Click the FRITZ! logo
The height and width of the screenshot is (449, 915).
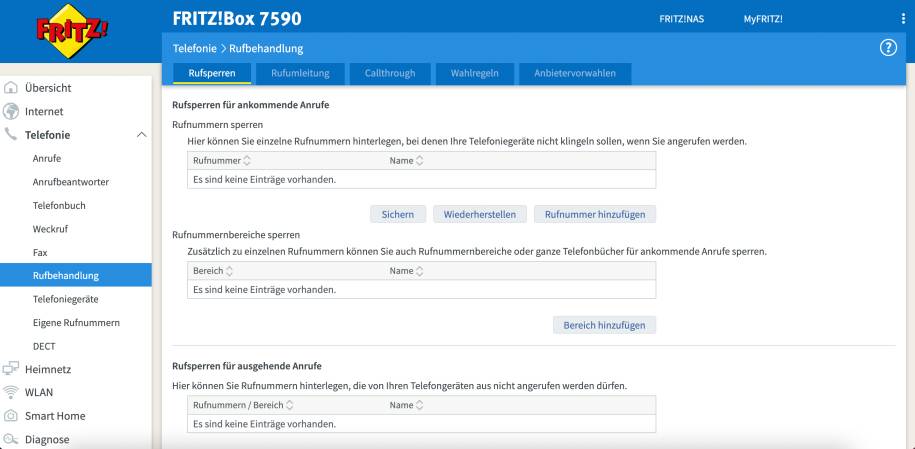(72, 31)
